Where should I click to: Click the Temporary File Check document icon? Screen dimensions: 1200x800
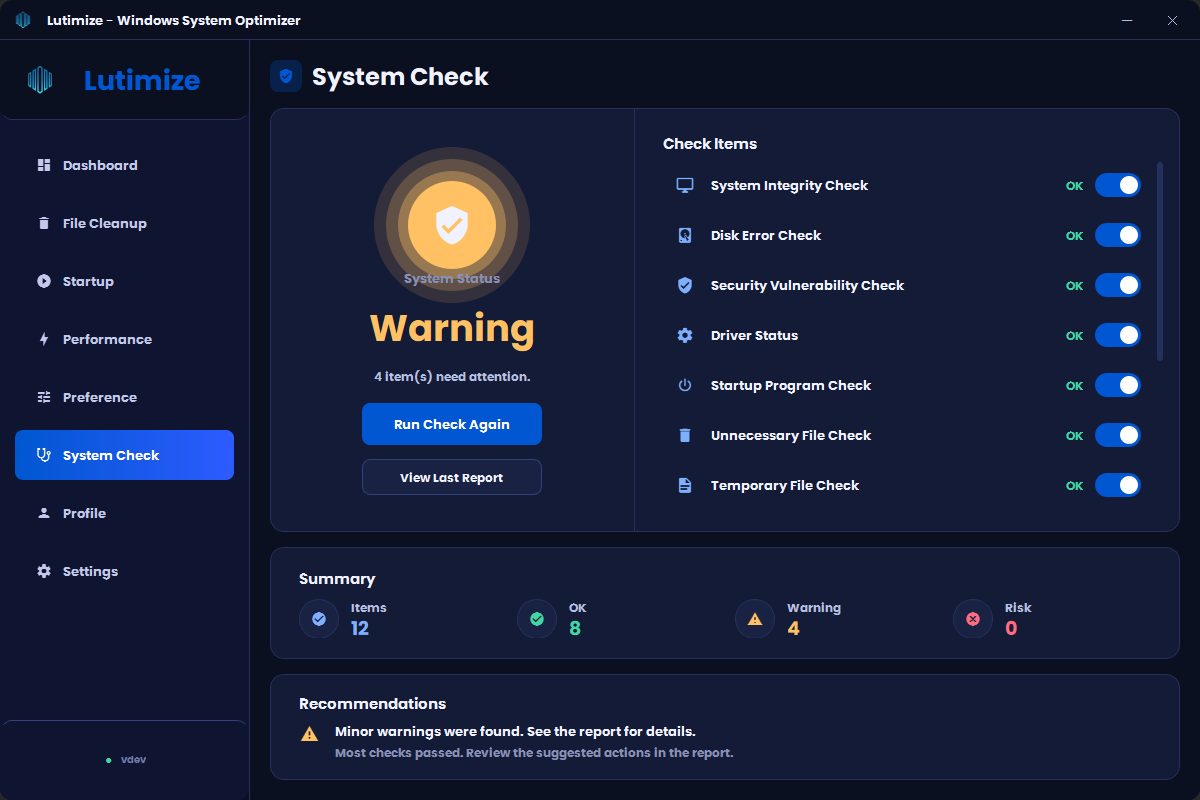point(685,486)
